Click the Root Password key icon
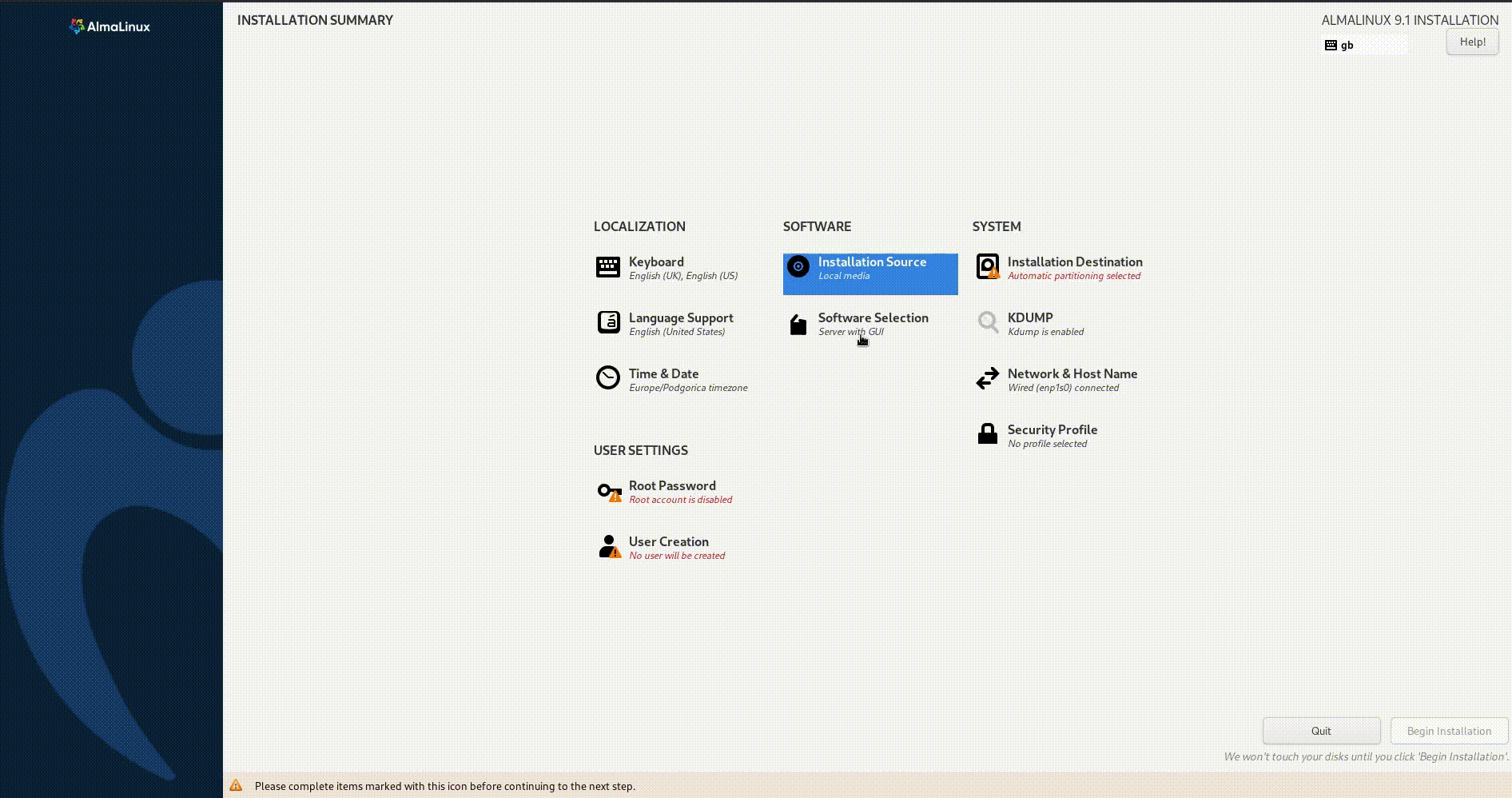The width and height of the screenshot is (1512, 798). click(609, 491)
